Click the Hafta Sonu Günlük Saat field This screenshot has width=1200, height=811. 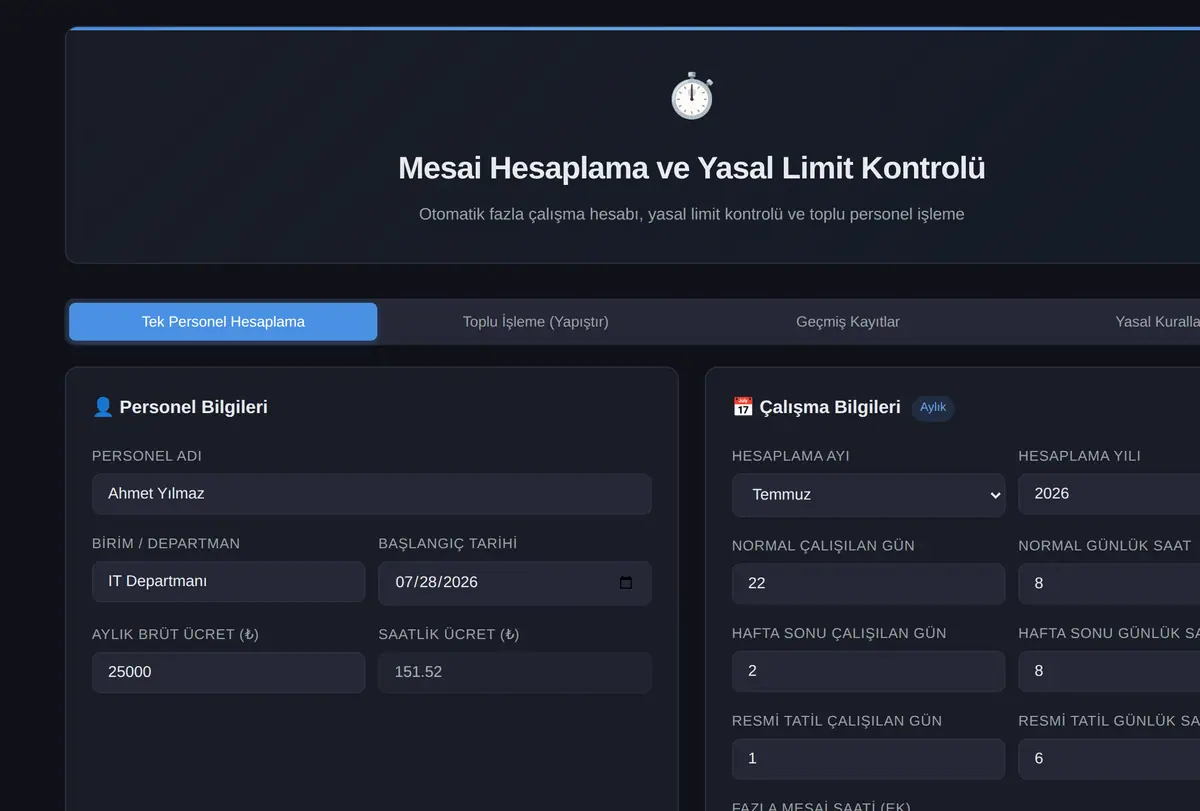point(1109,671)
